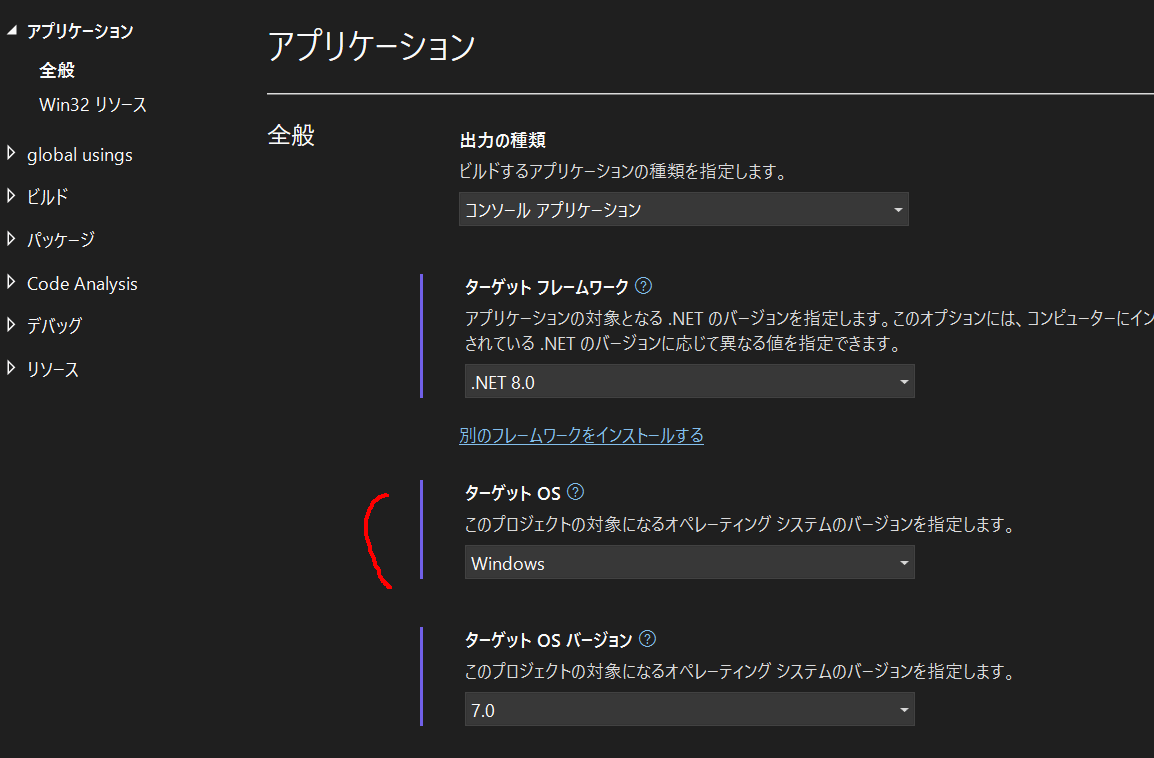Open the 7.0 OS version dropdown
Screen dimensions: 1154x758
[x=690, y=709]
